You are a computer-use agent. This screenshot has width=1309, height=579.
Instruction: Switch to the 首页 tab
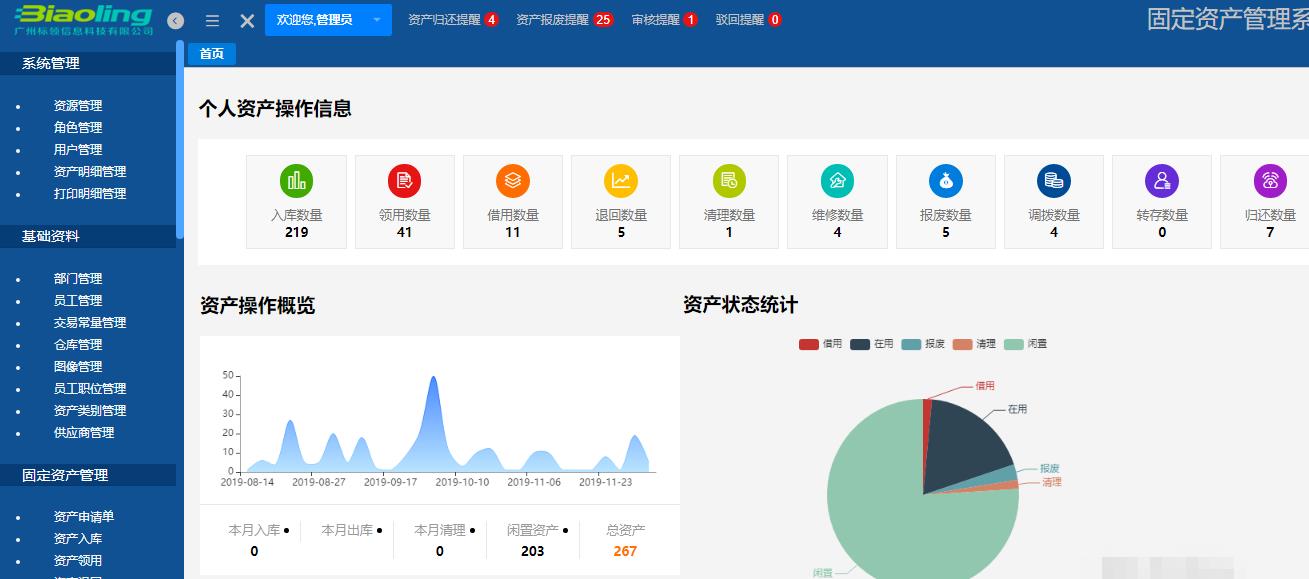point(210,54)
